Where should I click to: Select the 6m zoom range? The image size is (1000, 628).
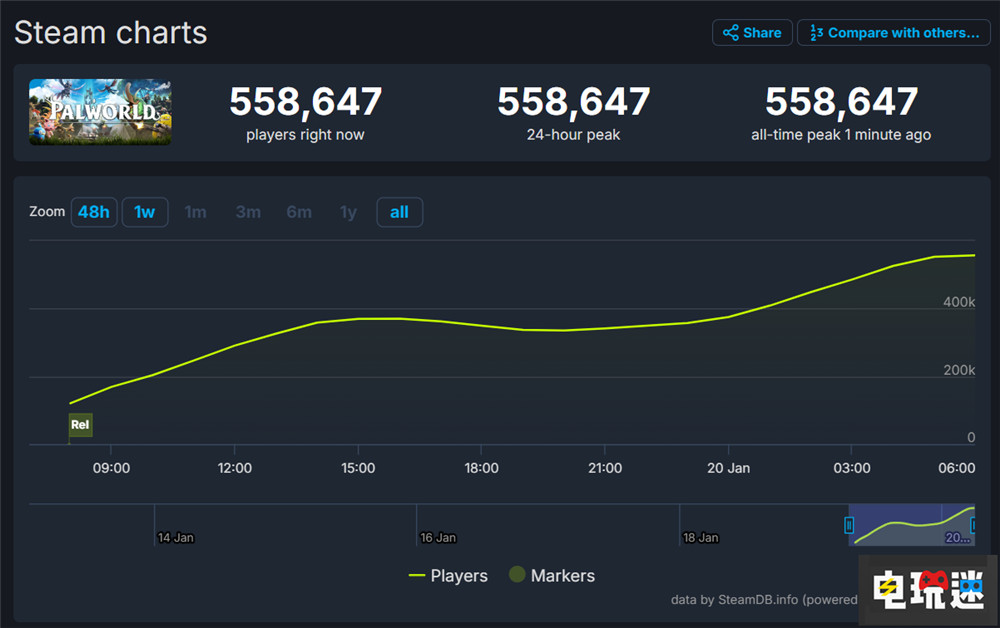299,212
